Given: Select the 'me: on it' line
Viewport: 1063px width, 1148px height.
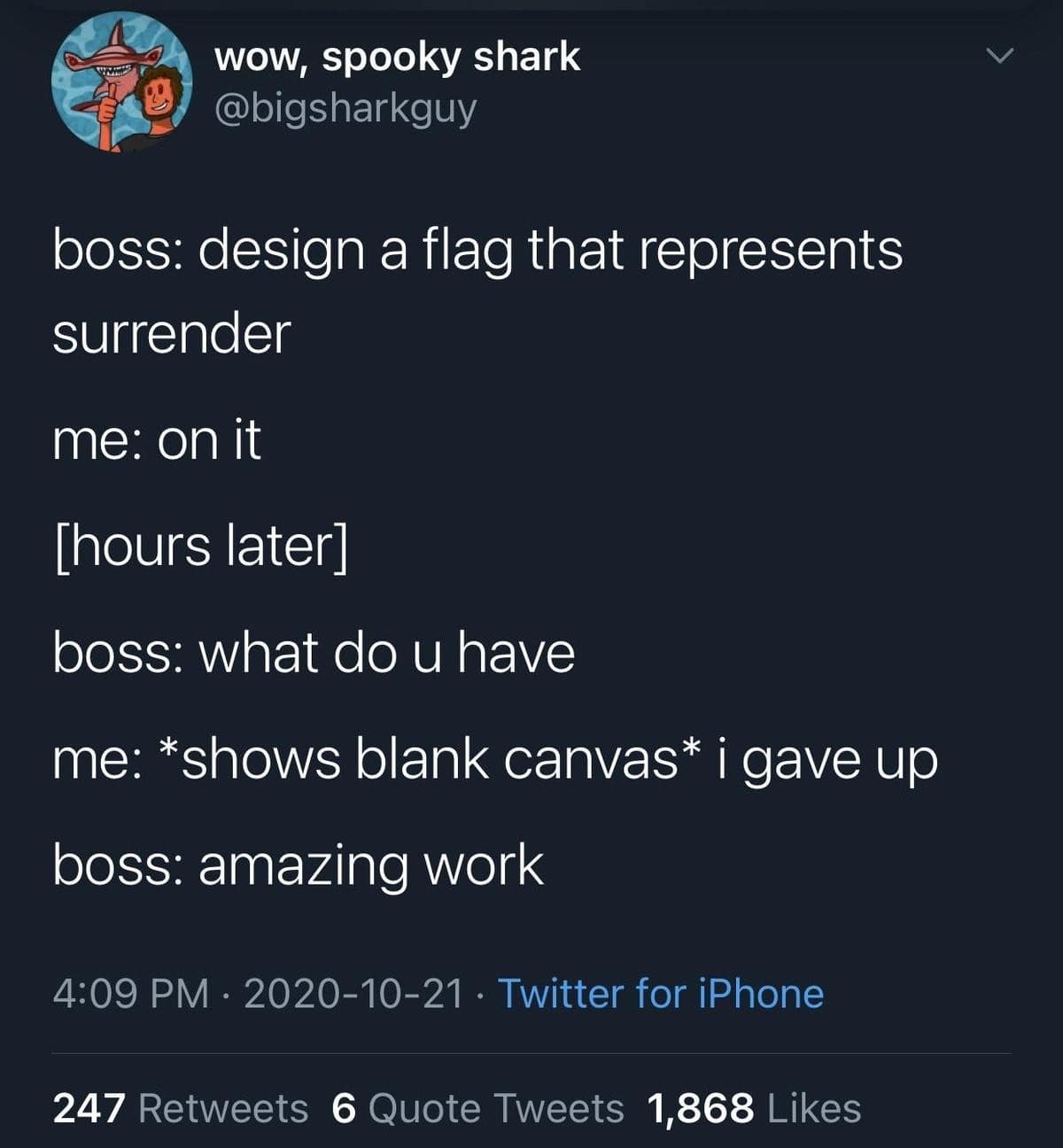Looking at the screenshot, I should [157, 439].
